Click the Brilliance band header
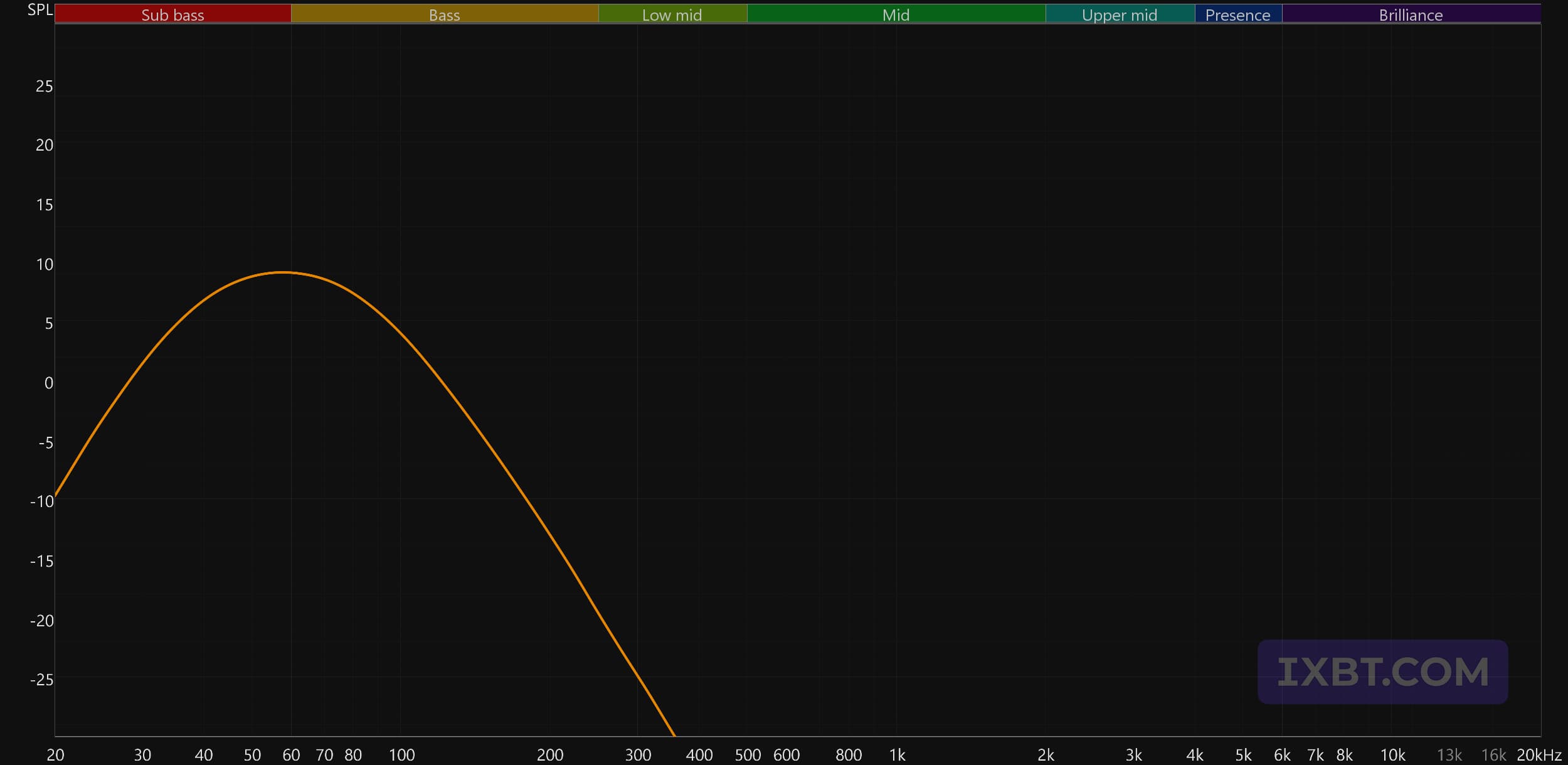This screenshot has height=765, width=1568. [x=1411, y=14]
